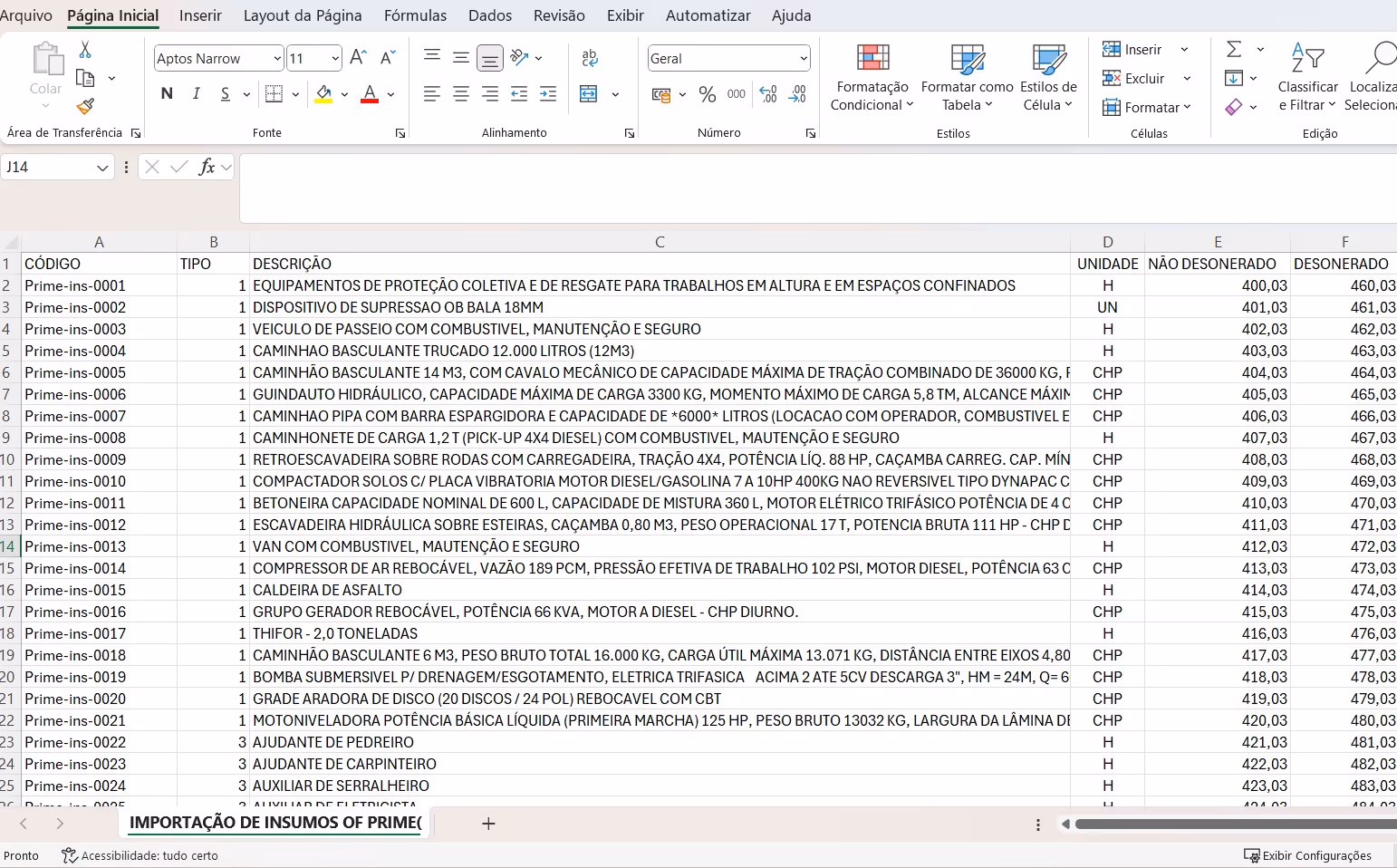This screenshot has height=868, width=1397.
Task: Expand the font color dropdown arrow
Action: [x=390, y=94]
